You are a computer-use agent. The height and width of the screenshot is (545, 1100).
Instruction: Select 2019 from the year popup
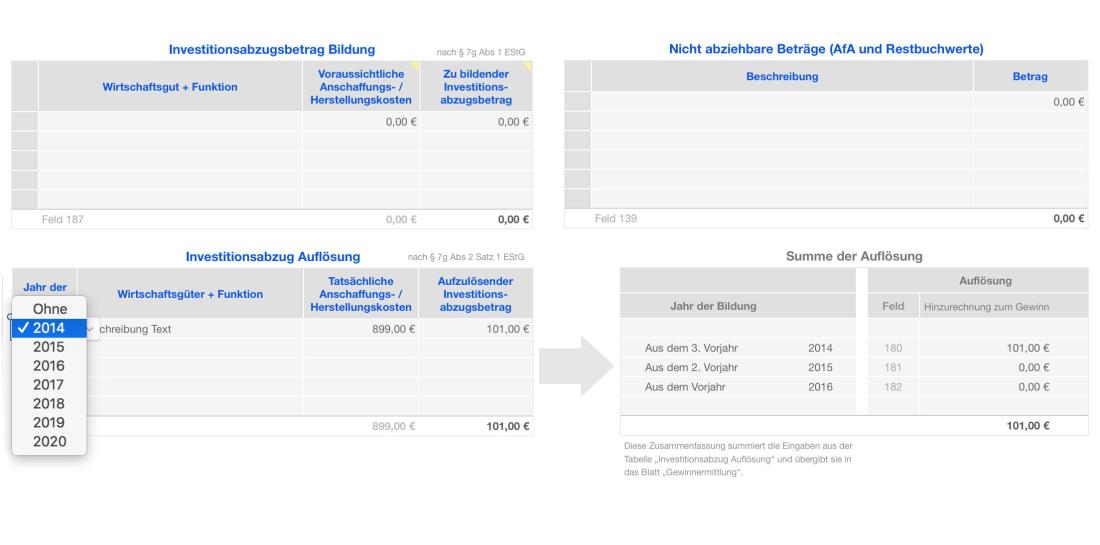coord(50,422)
